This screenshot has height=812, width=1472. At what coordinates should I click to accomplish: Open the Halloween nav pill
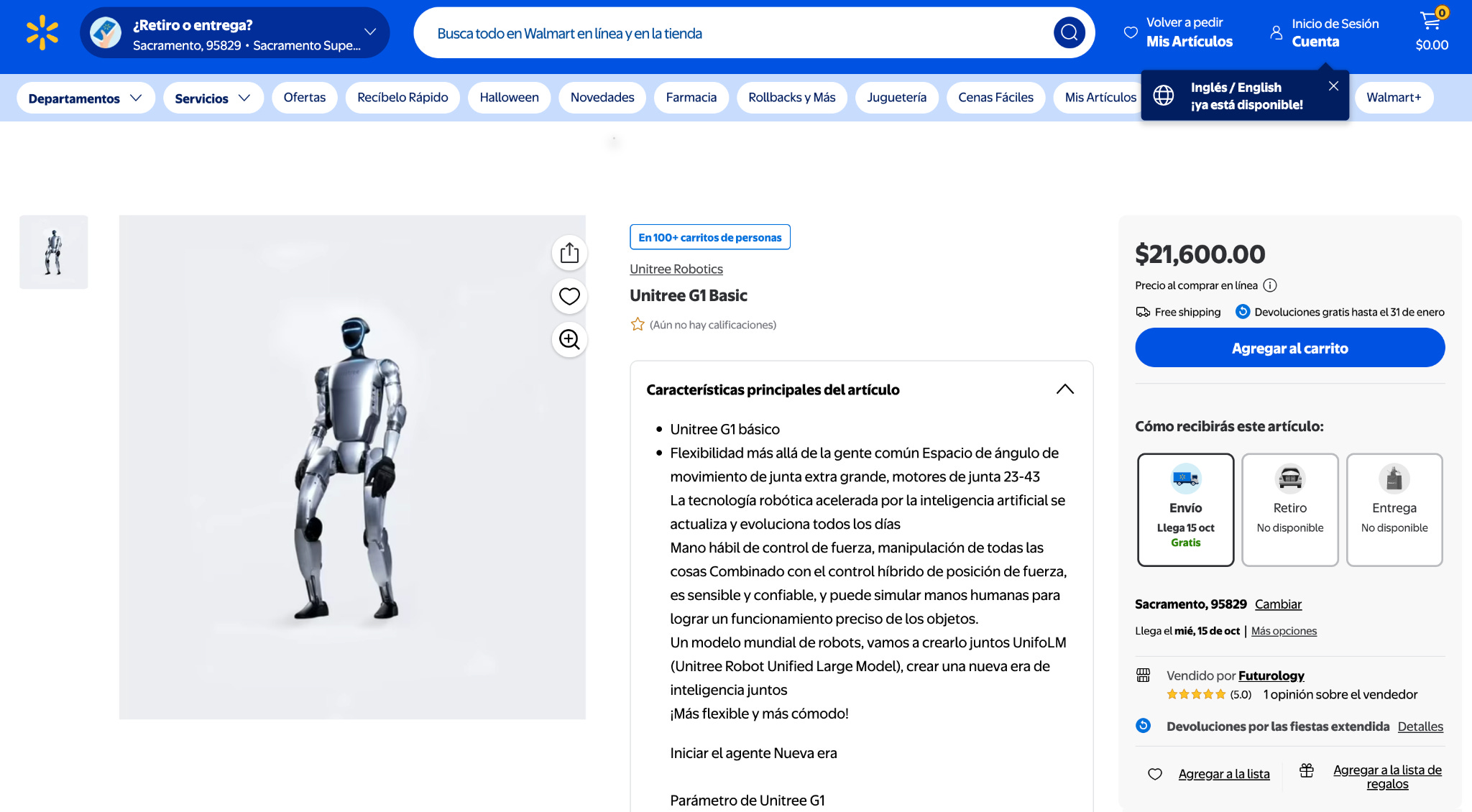tap(509, 98)
